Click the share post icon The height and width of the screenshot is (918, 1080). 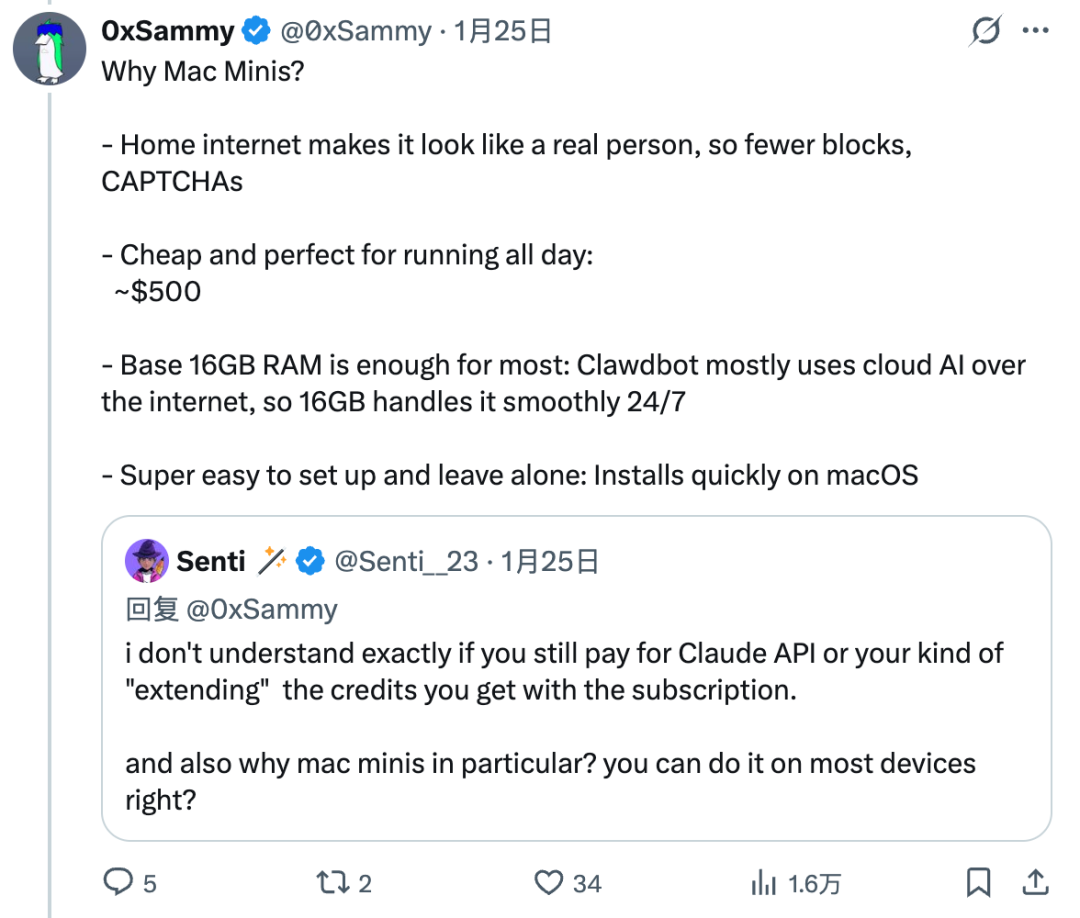click(1037, 881)
